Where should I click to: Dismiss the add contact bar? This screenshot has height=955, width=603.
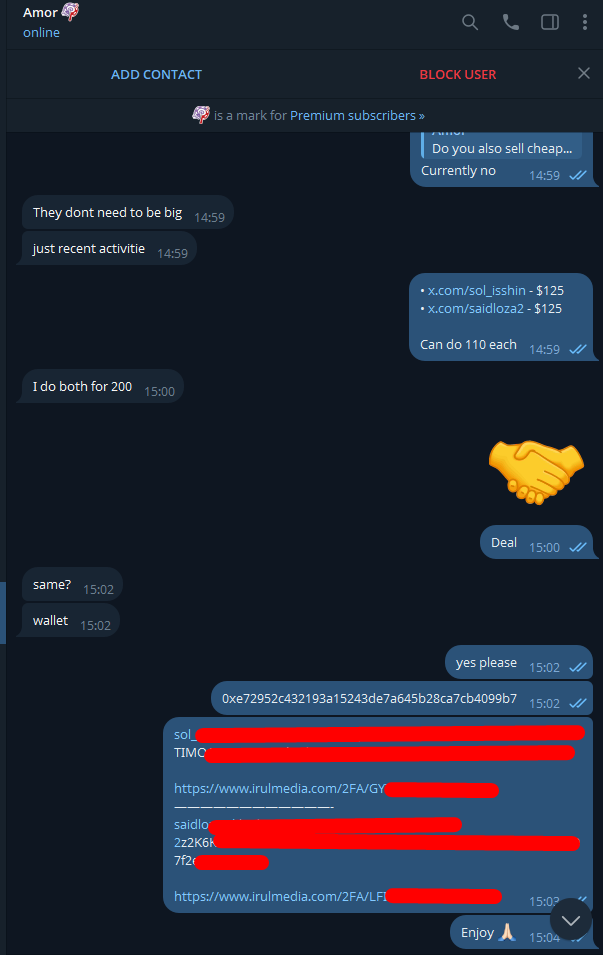point(584,74)
